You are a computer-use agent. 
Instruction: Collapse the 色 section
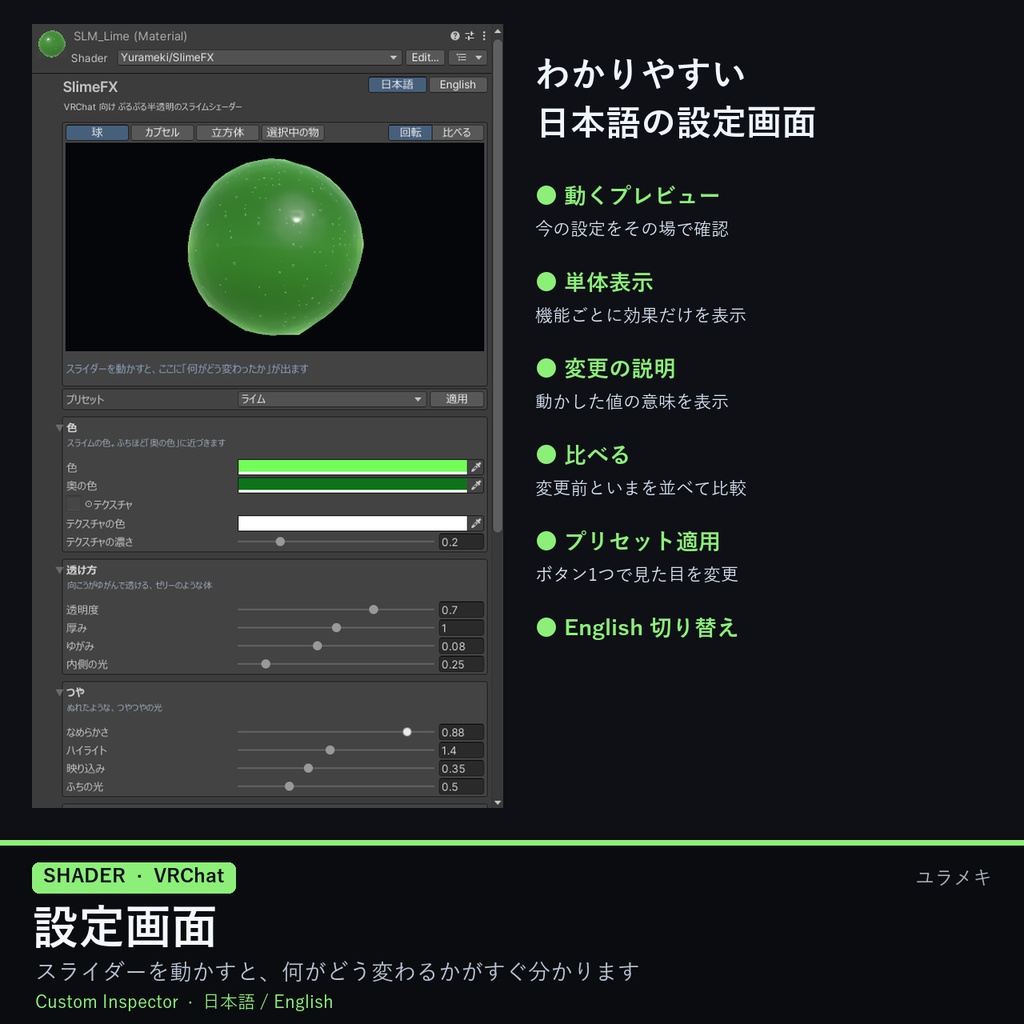pos(59,428)
